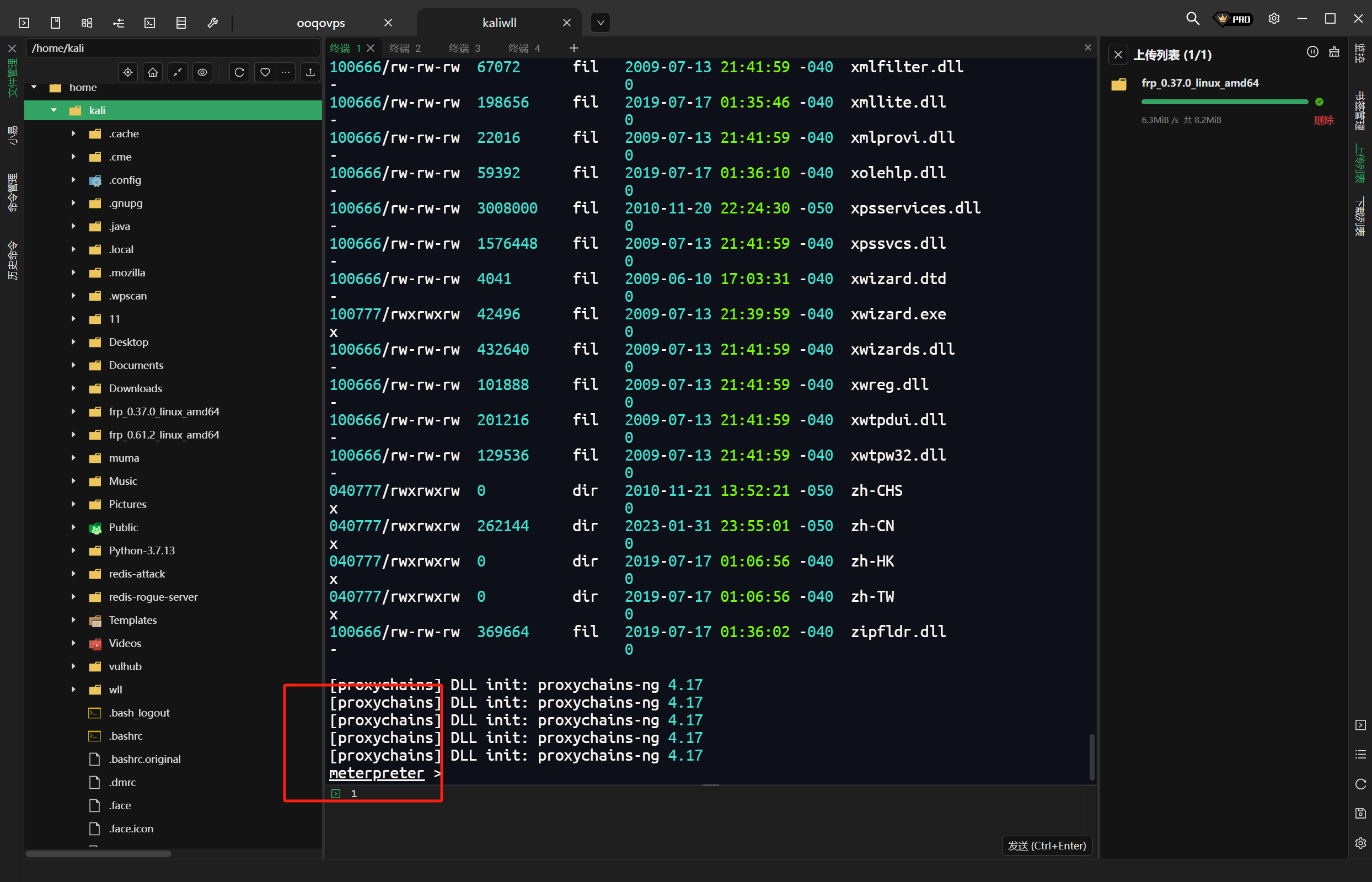Expand the Downloads folder tree arrow
This screenshot has height=882, width=1372.
point(73,388)
